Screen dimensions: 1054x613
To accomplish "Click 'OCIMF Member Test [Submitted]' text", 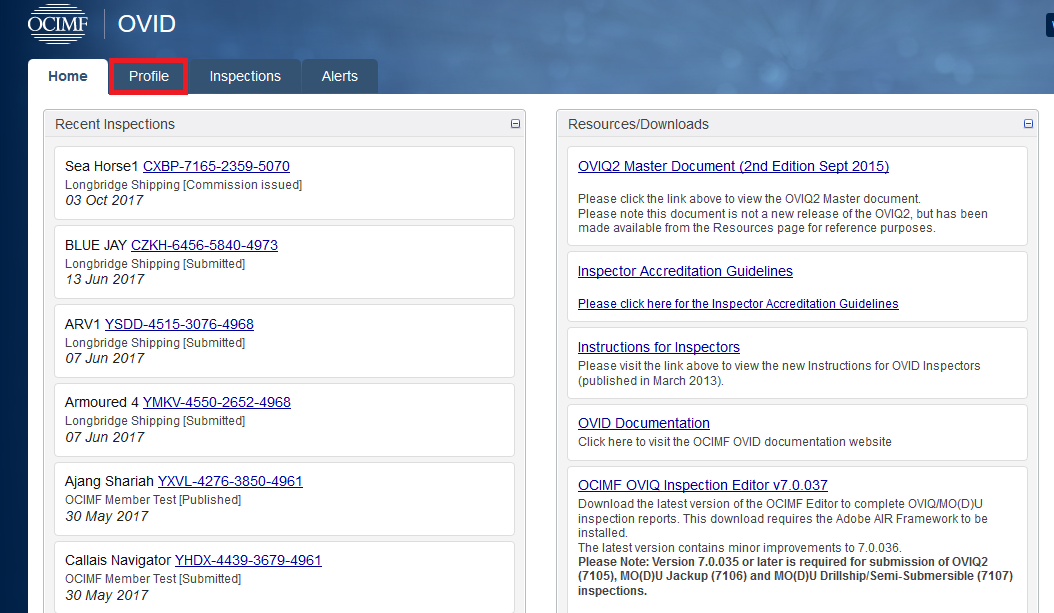I will 153,579.
